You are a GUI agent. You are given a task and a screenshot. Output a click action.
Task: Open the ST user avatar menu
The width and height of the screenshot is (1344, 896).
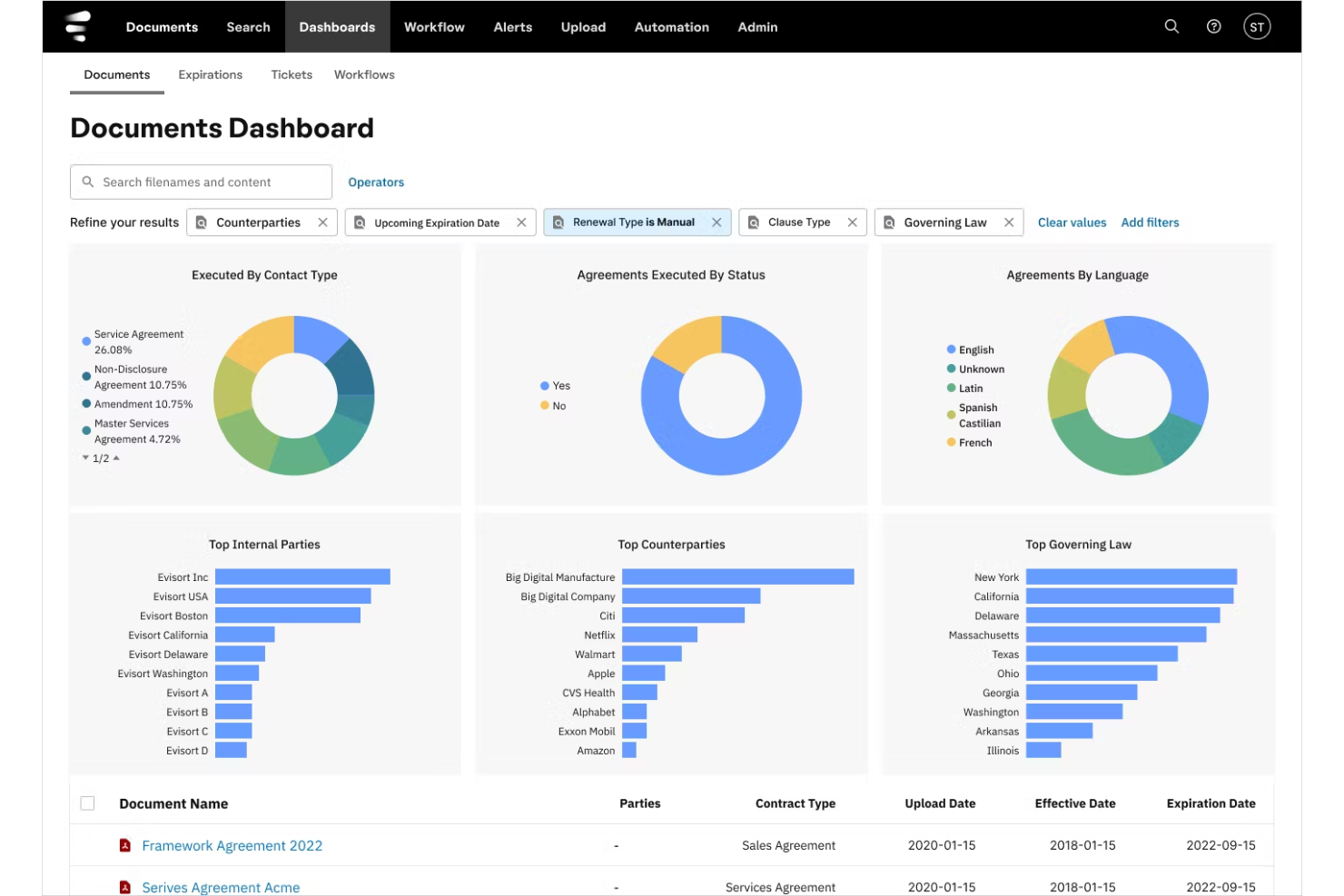tap(1257, 26)
